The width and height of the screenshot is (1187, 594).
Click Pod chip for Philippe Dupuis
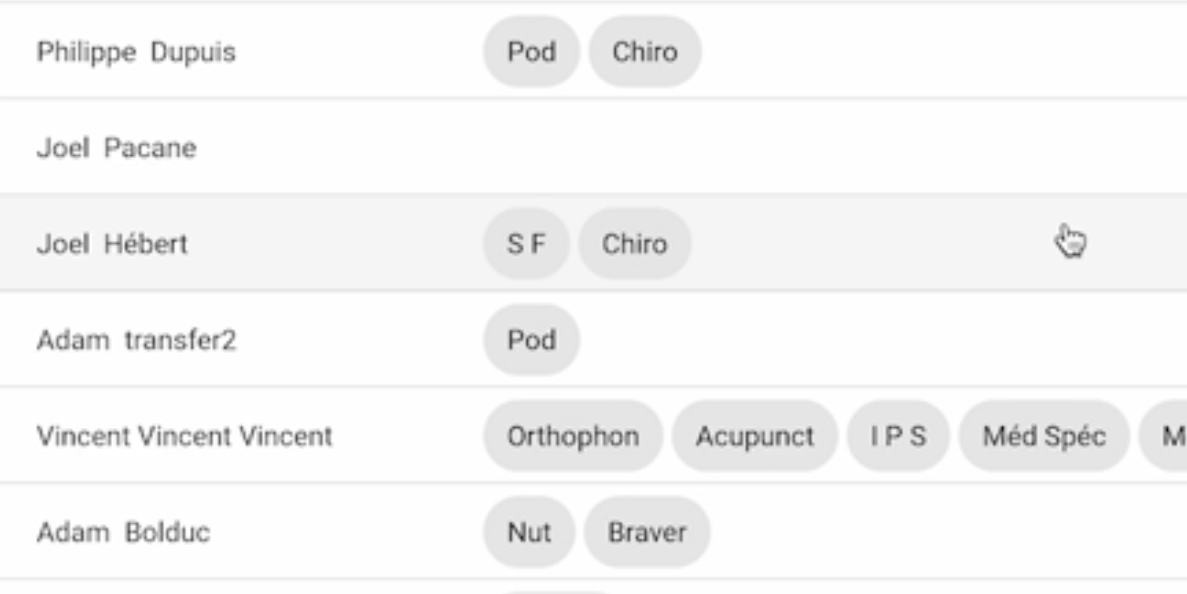[x=531, y=51]
